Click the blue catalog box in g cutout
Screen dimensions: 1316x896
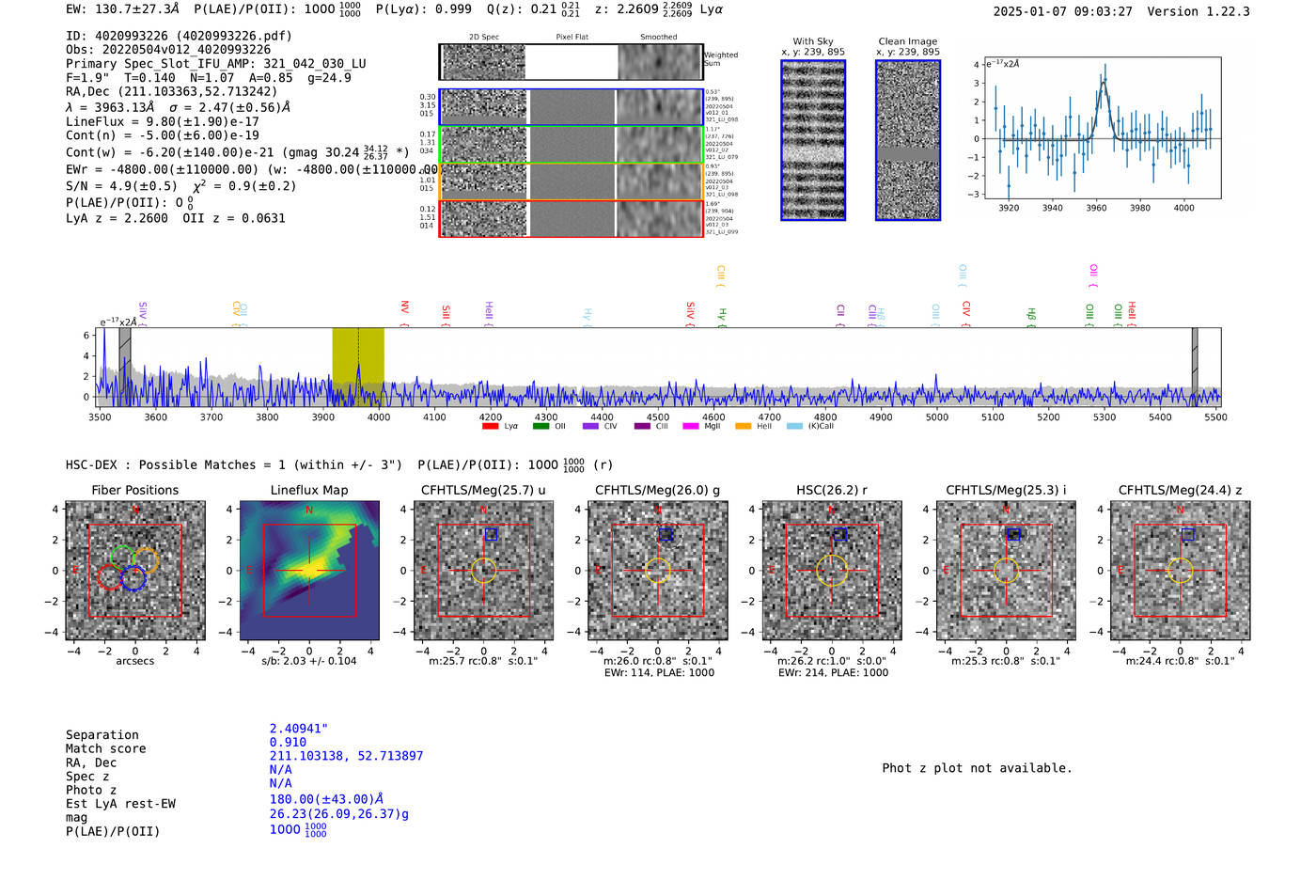[x=666, y=534]
